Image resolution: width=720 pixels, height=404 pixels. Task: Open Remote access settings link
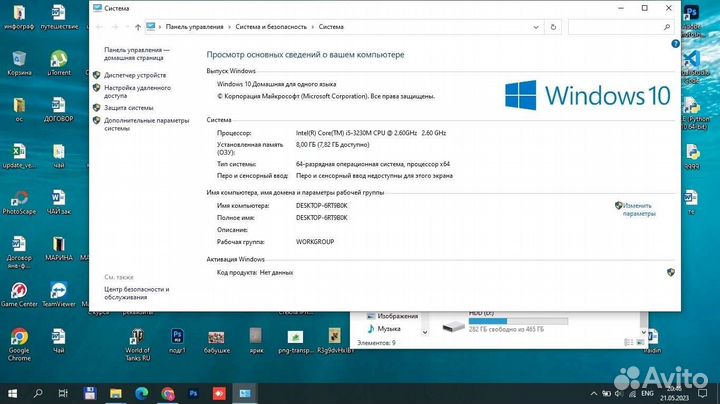click(x=137, y=91)
